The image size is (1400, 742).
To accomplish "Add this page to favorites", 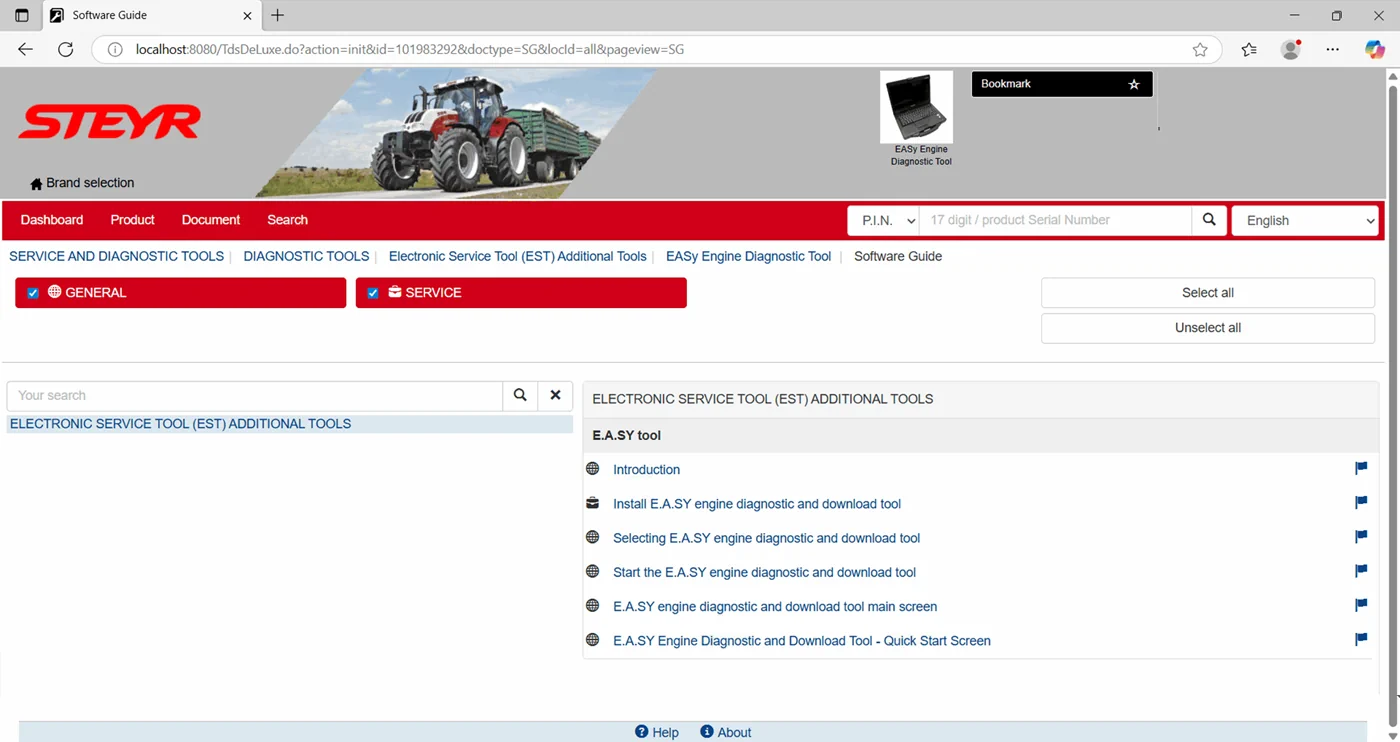I will coord(1200,49).
